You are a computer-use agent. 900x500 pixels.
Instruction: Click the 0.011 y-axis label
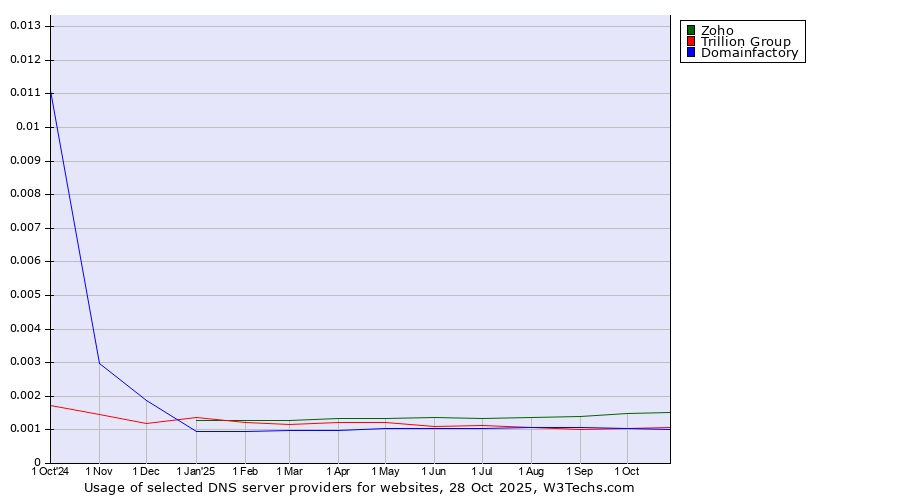24,93
